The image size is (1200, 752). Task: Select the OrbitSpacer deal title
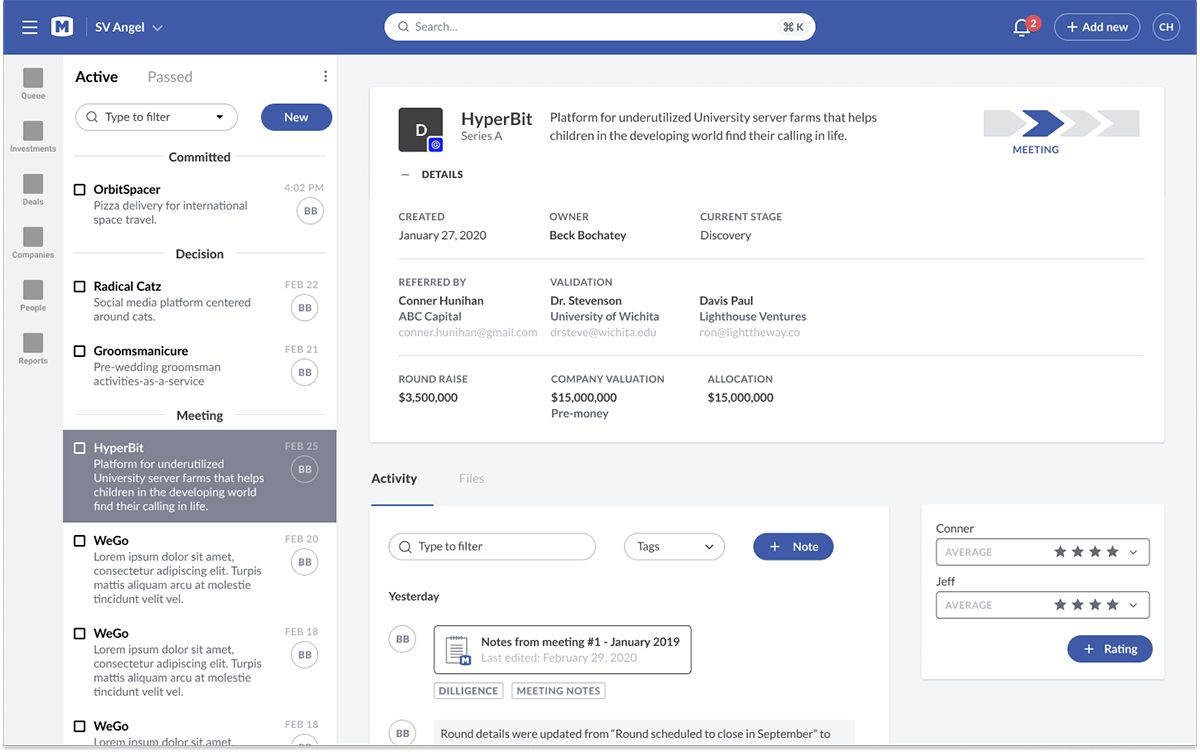[127, 189]
